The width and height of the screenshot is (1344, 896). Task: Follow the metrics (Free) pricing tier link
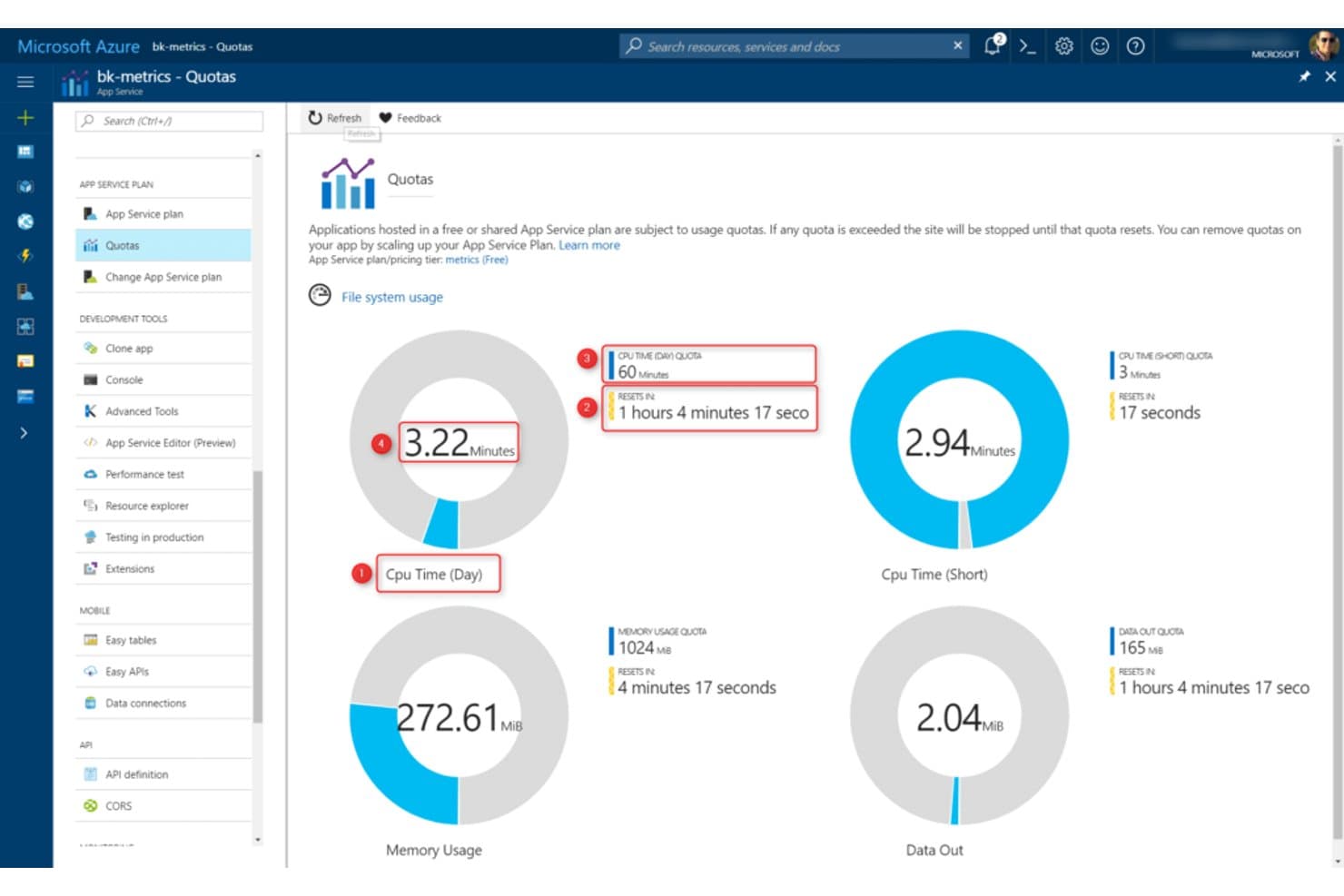tap(477, 260)
